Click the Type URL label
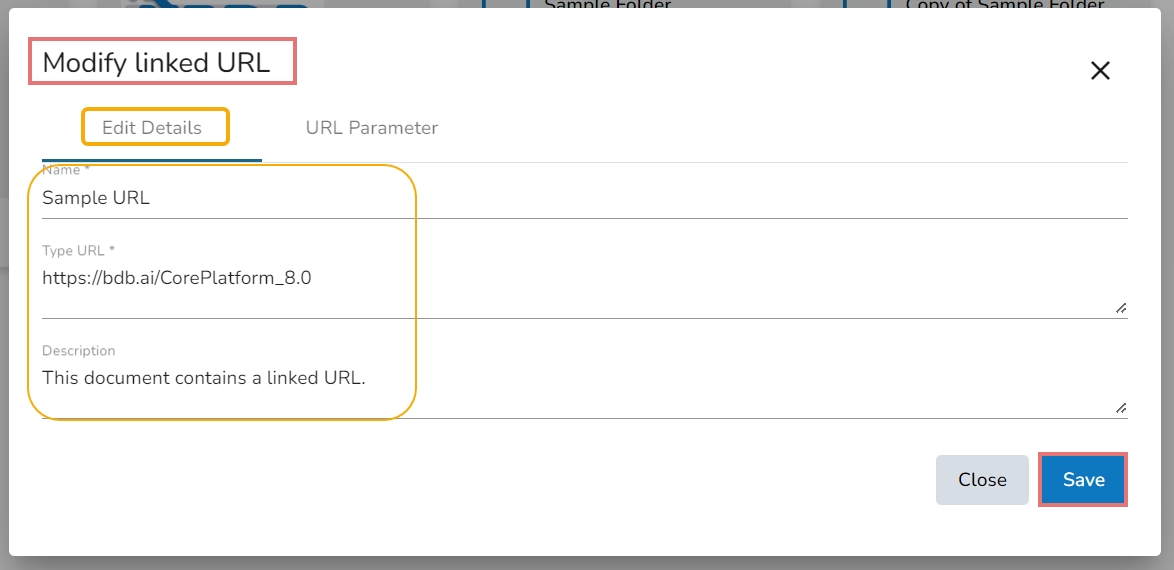 coord(78,250)
